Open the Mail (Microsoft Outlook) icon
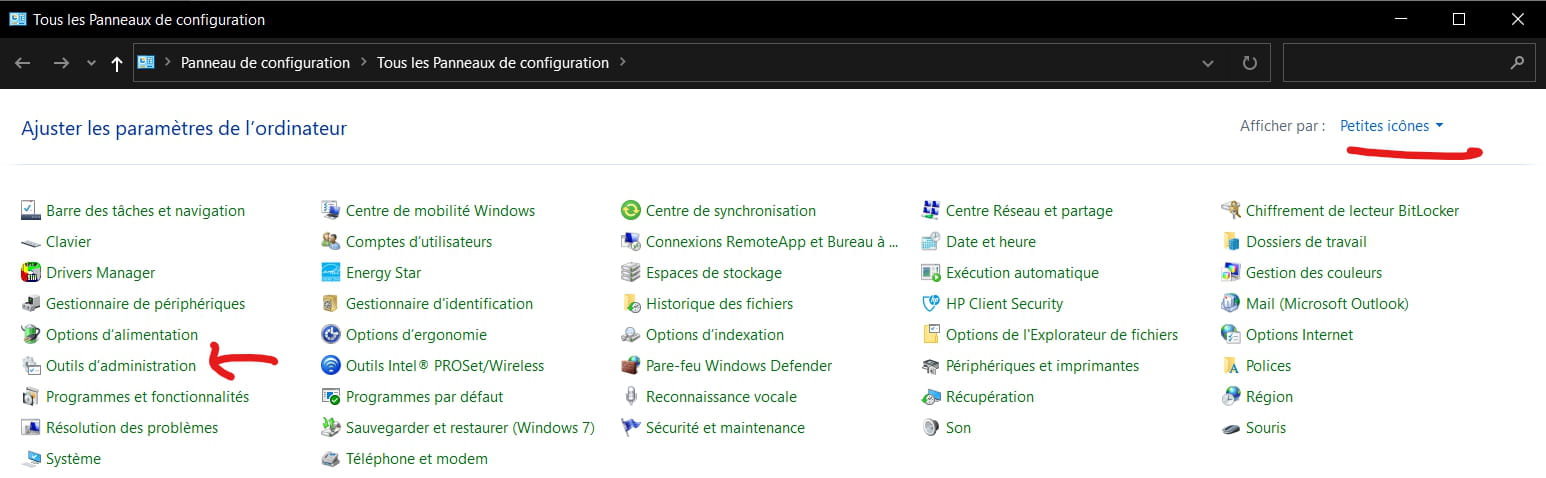Screen dimensions: 1546x478 [x=1230, y=304]
